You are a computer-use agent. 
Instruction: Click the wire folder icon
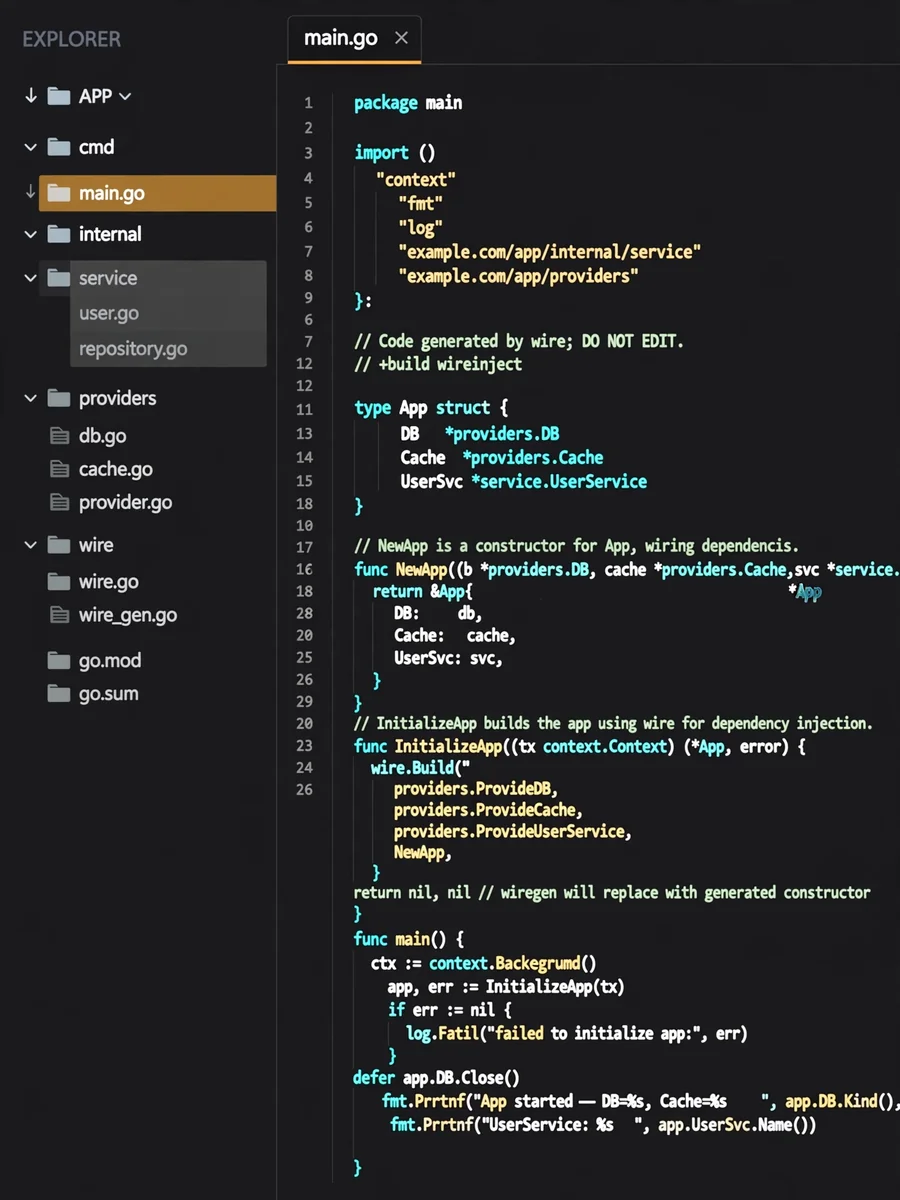pyautogui.click(x=59, y=545)
